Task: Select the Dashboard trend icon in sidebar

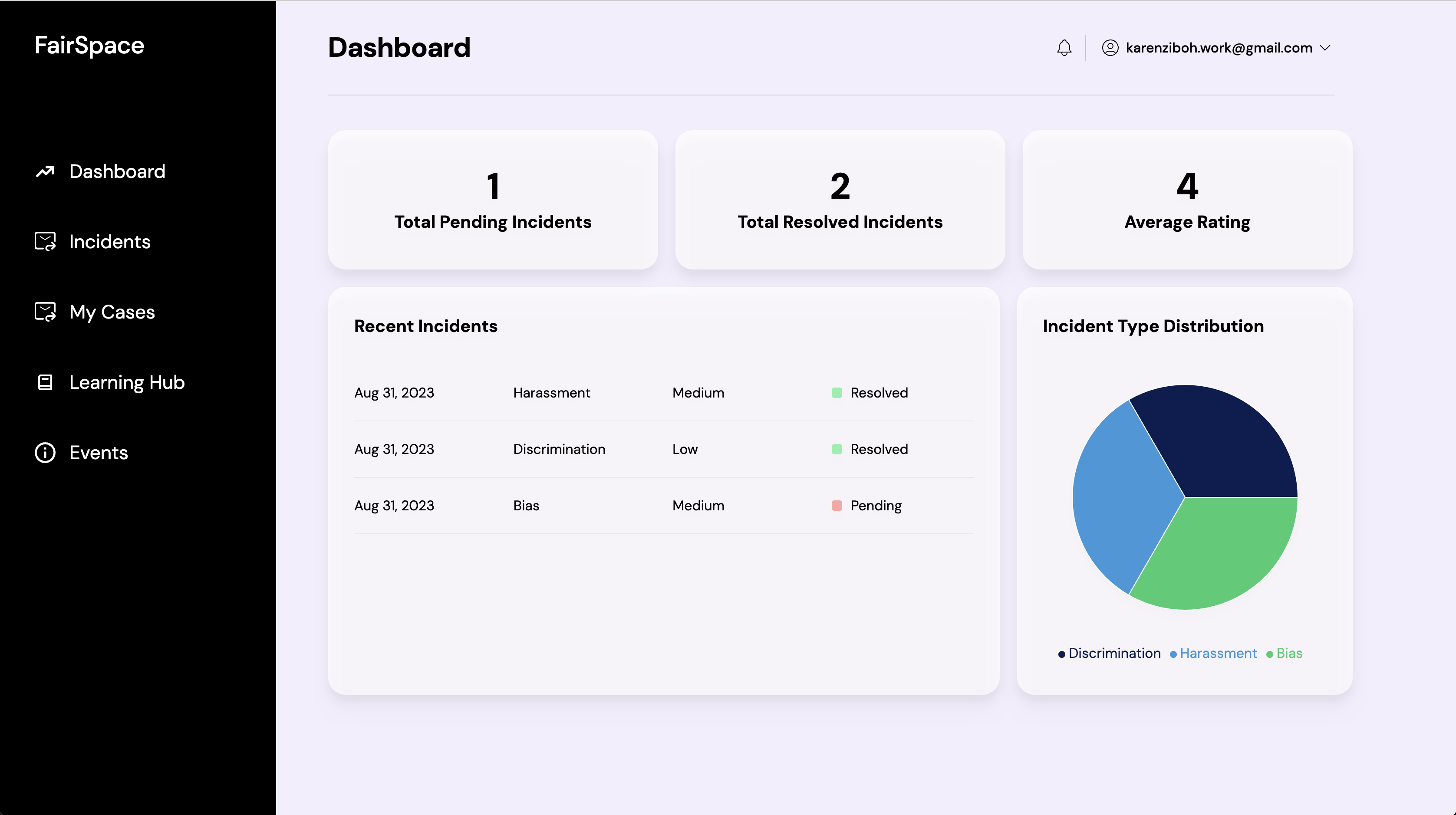Action: pyautogui.click(x=45, y=171)
